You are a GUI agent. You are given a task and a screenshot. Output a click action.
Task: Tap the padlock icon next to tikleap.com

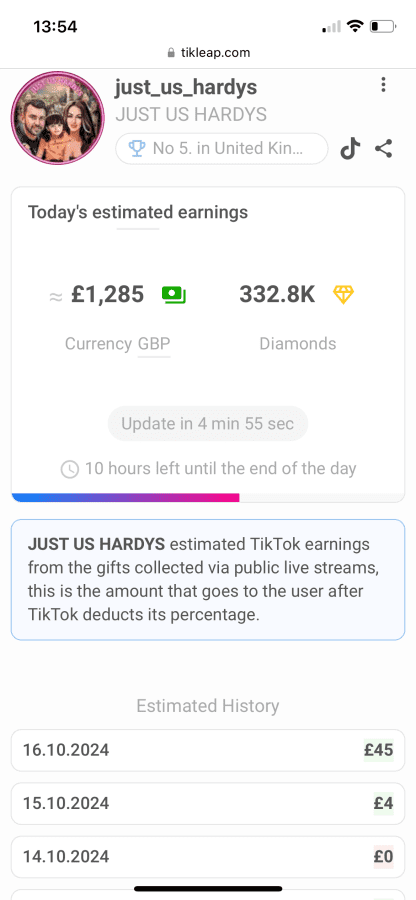pos(171,53)
